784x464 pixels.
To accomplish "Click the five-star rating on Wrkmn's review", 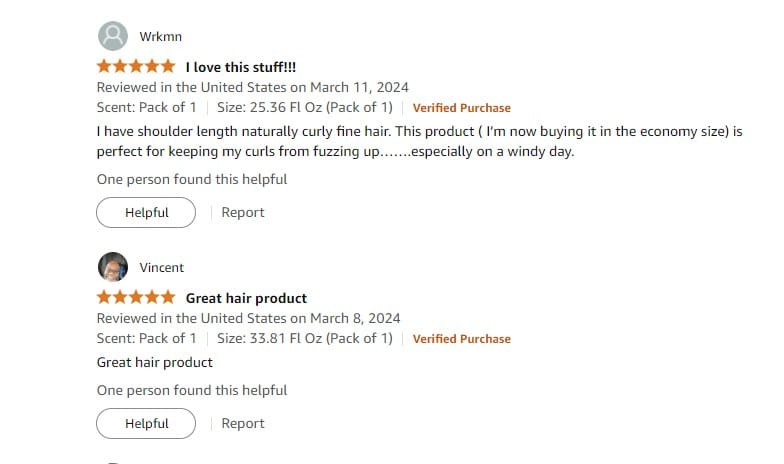I will tap(136, 66).
